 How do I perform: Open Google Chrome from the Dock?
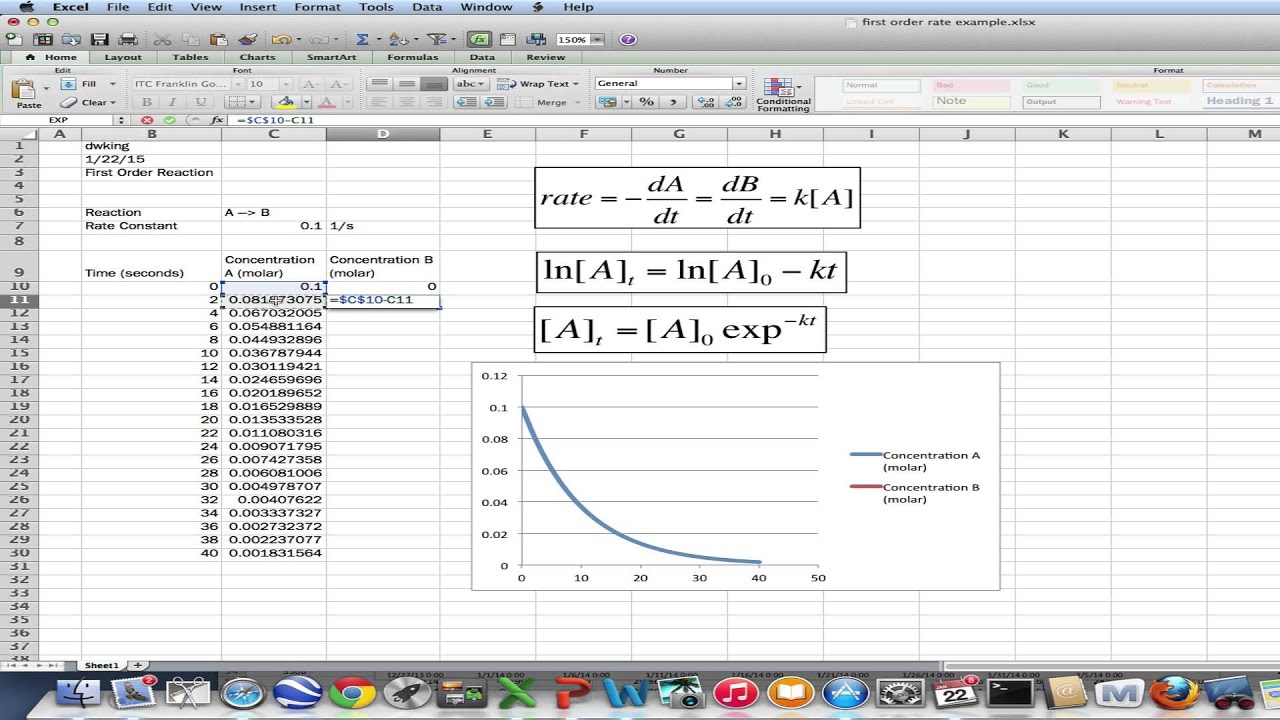tap(352, 692)
